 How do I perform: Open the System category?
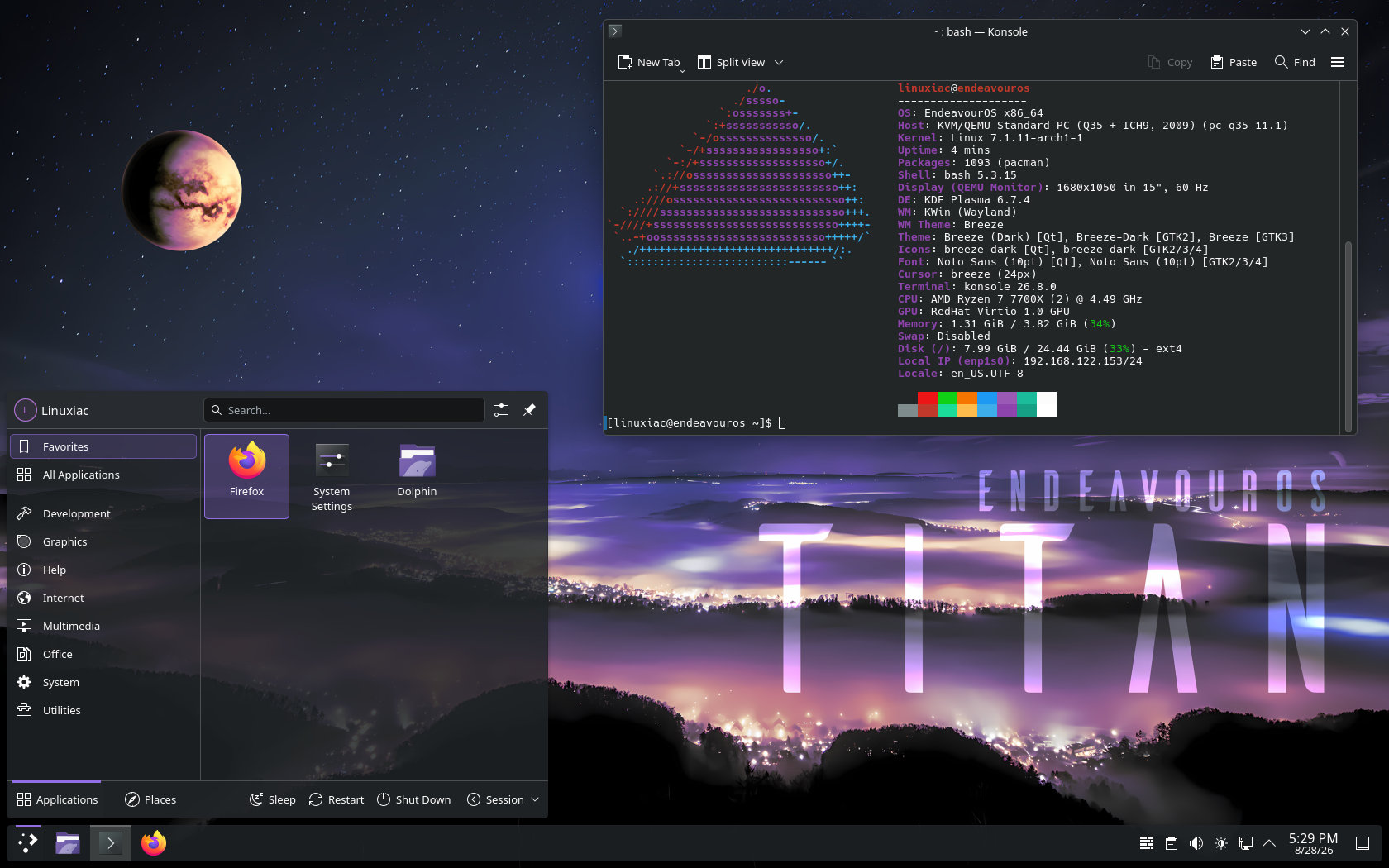103,682
